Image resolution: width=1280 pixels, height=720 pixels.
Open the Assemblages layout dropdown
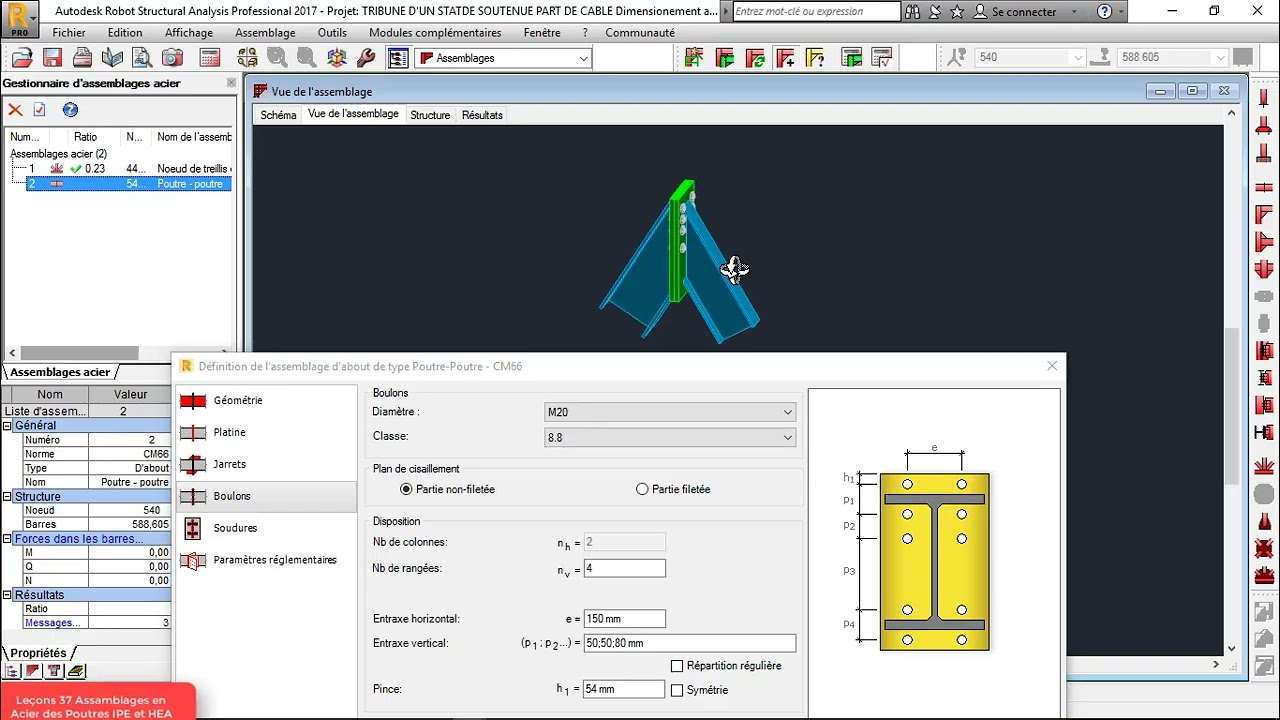point(504,58)
